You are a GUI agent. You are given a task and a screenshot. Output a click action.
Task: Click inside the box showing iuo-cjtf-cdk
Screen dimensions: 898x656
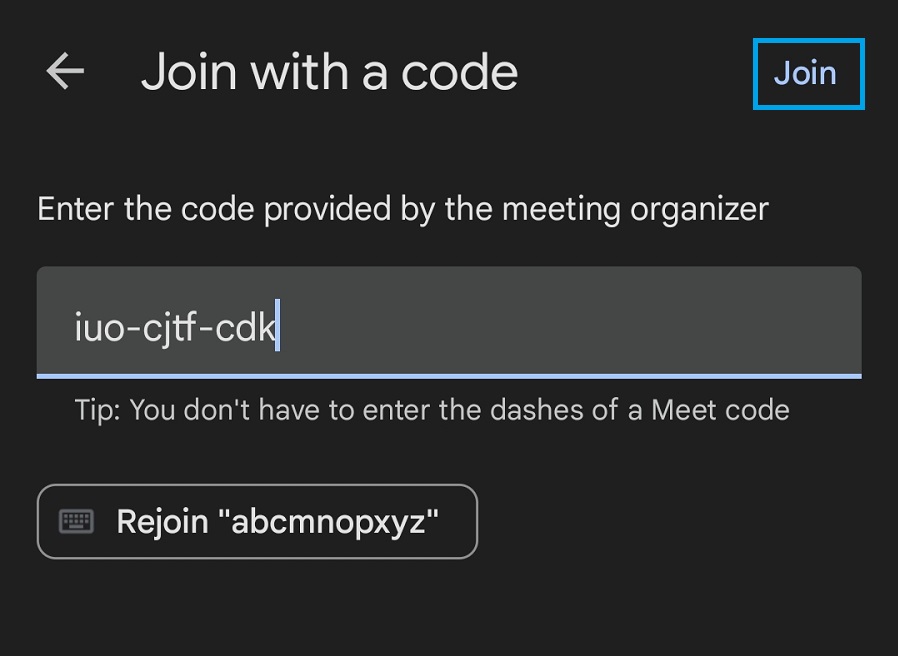pos(448,322)
